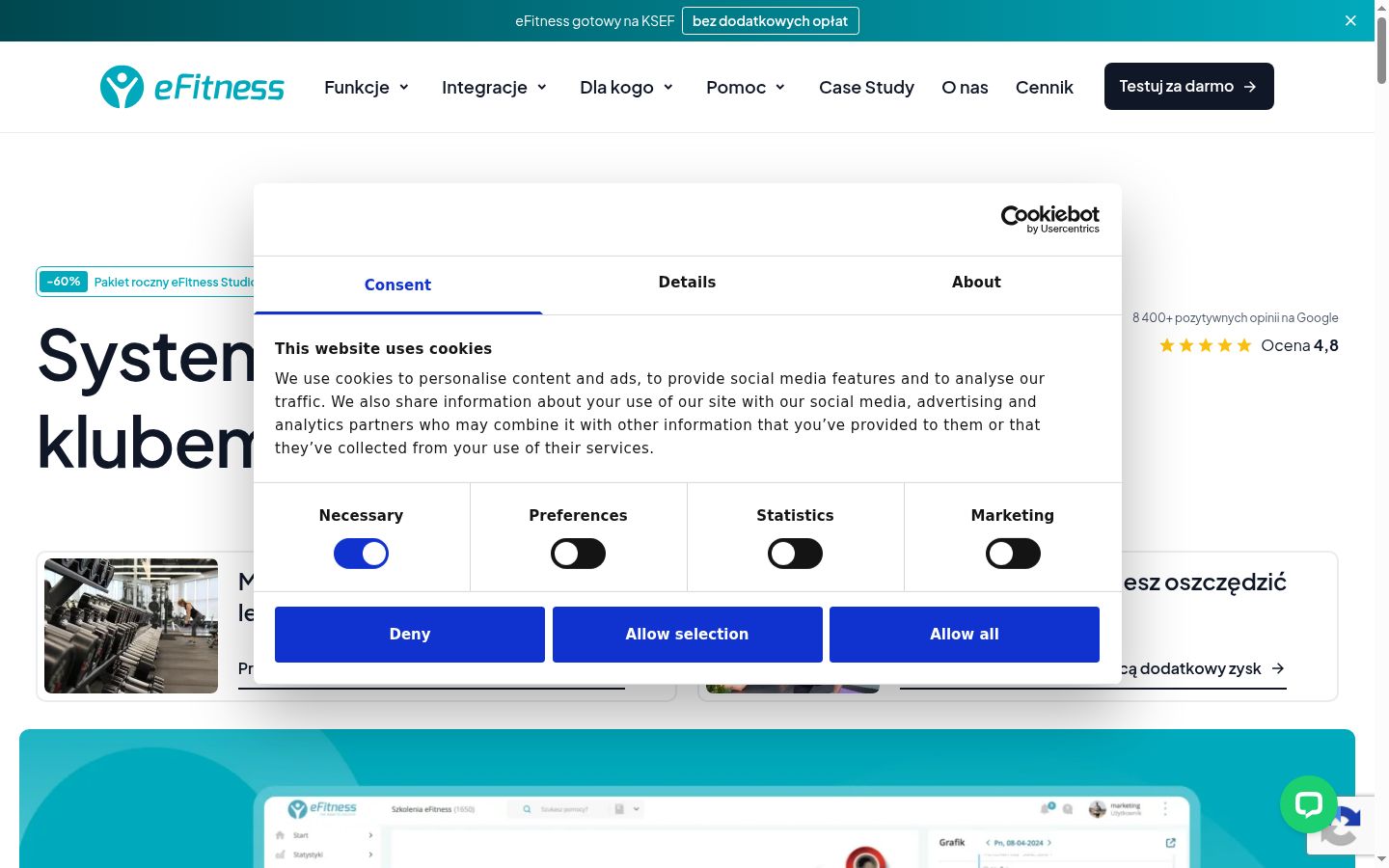Click 'eFitness gotowy na KSEF' banner text
Image resolution: width=1389 pixels, height=868 pixels.
point(594,20)
